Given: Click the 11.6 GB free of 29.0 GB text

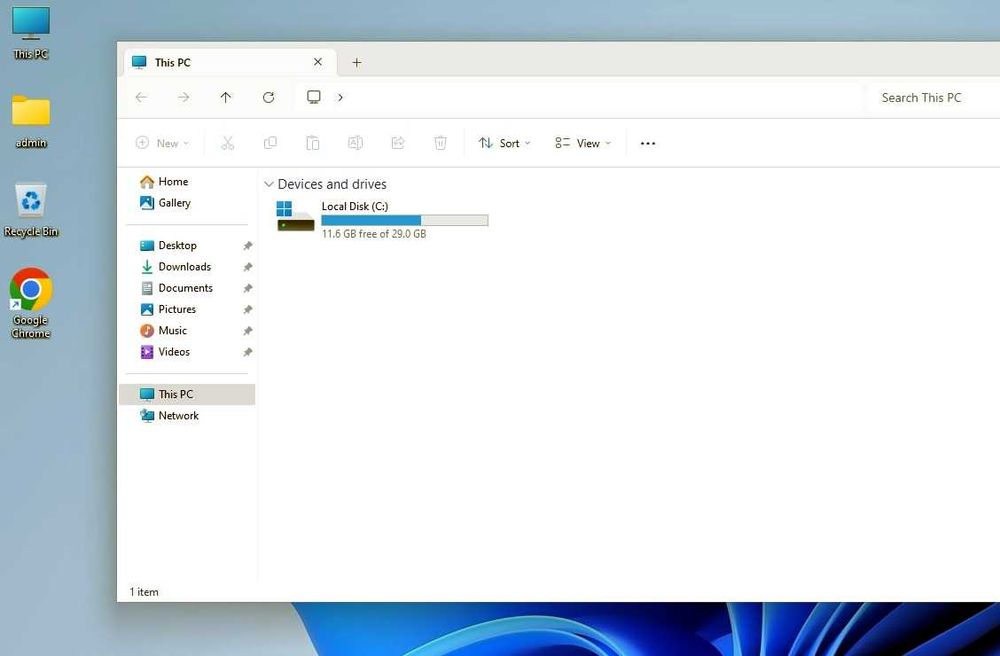Looking at the screenshot, I should point(374,234).
